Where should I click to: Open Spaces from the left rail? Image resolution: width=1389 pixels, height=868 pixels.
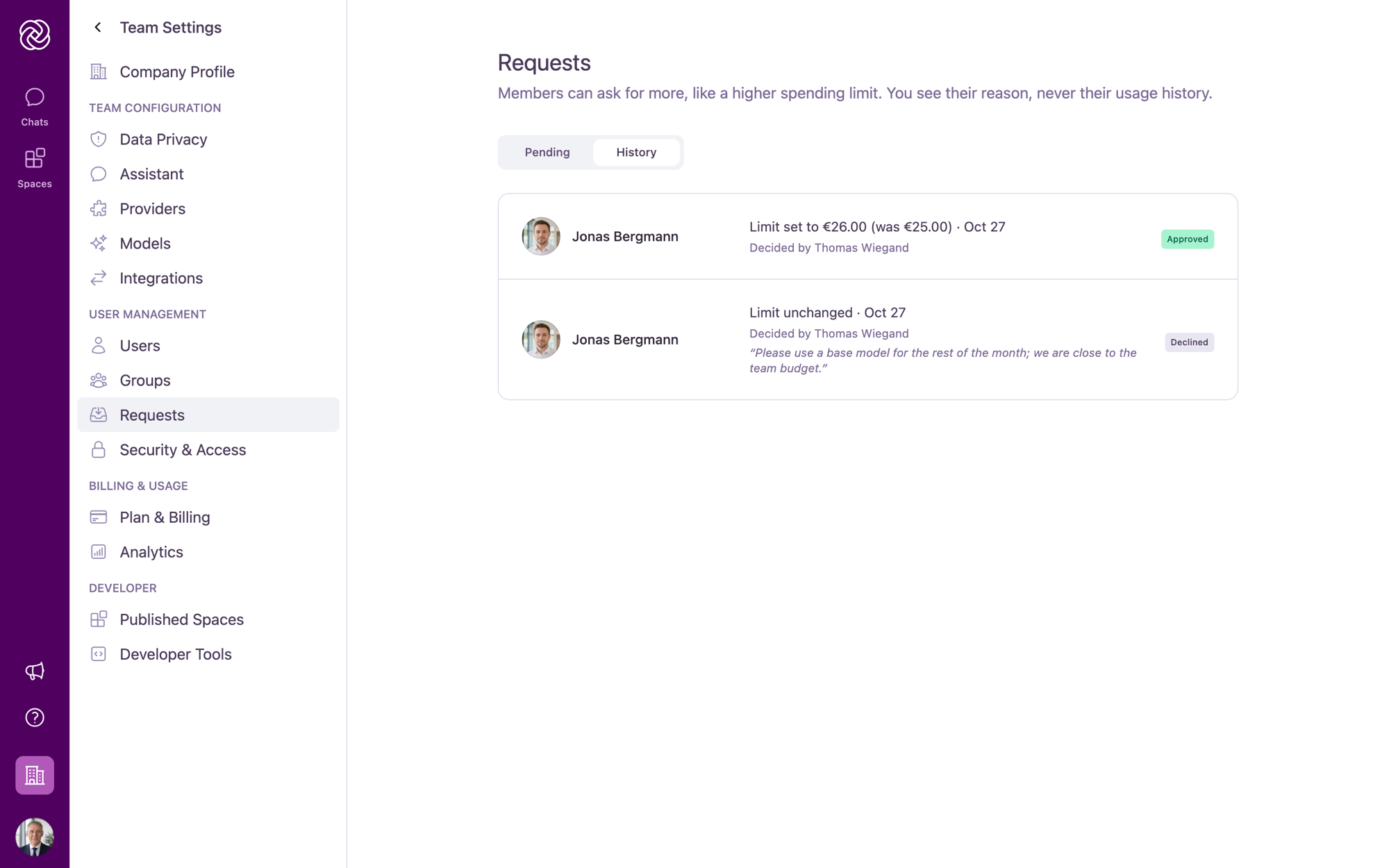click(35, 168)
